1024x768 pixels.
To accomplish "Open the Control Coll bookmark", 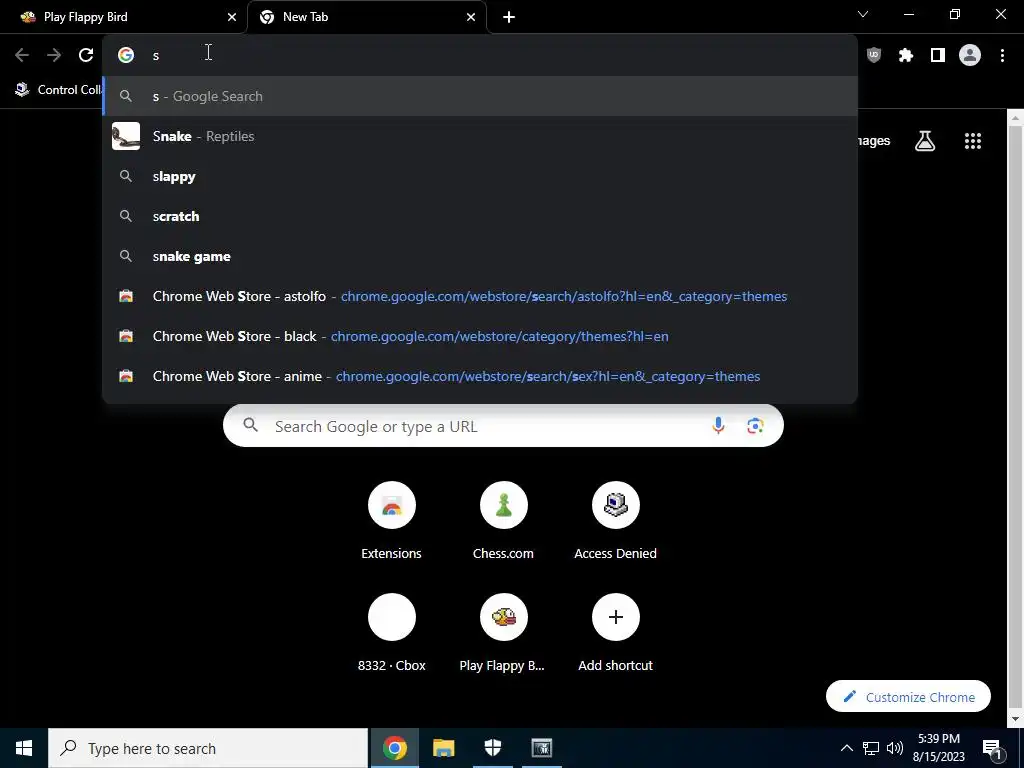I will [x=57, y=89].
